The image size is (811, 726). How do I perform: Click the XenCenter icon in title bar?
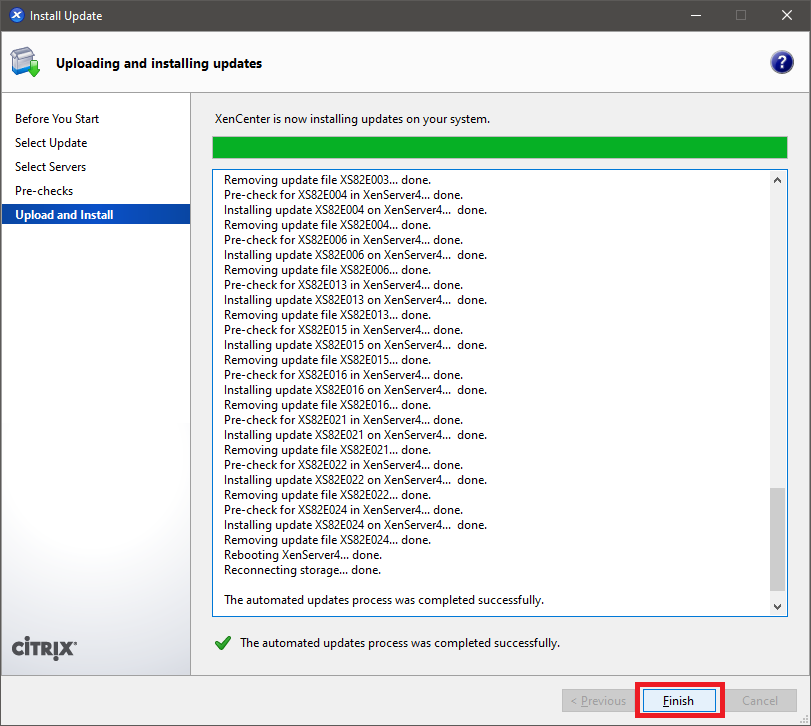[x=16, y=16]
